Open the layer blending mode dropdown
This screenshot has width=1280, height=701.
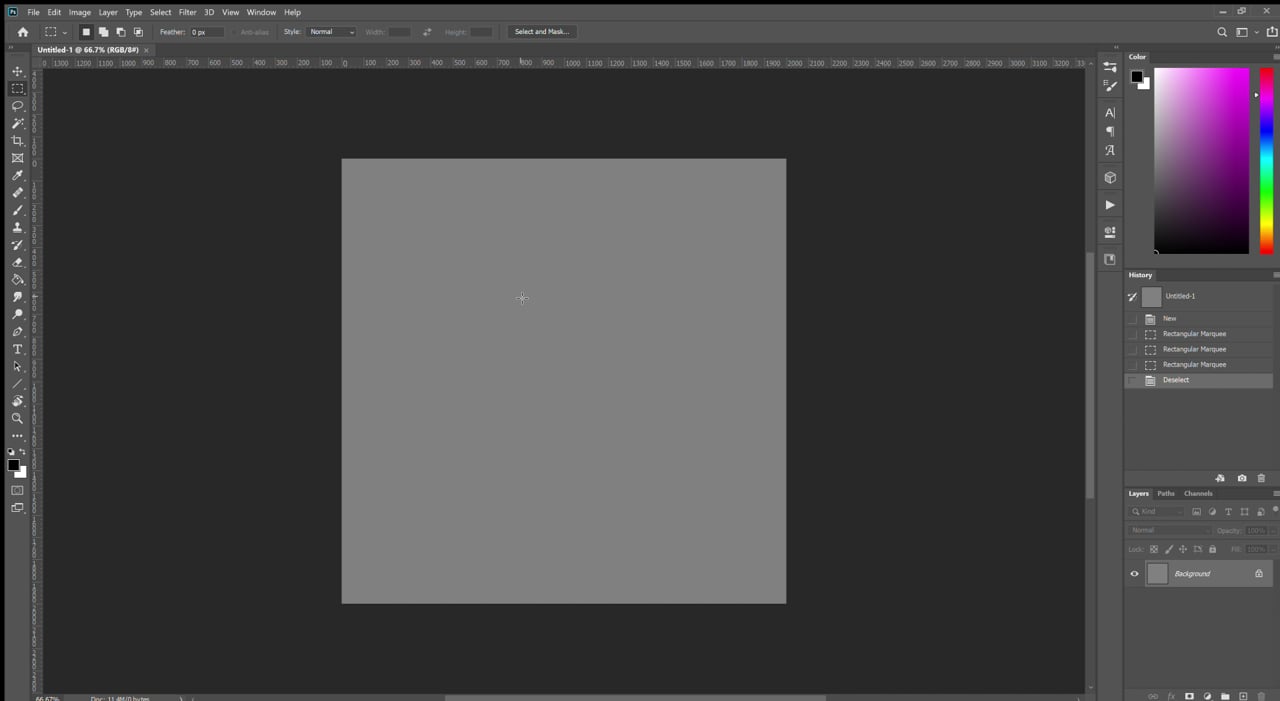(1170, 531)
